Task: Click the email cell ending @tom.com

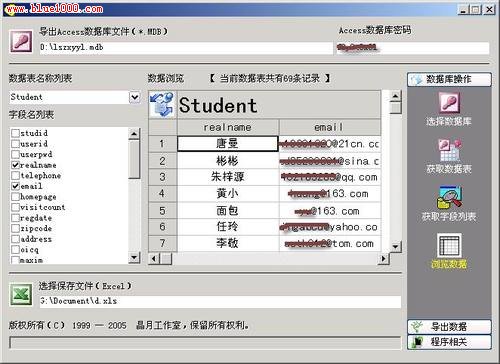Action: coord(329,243)
